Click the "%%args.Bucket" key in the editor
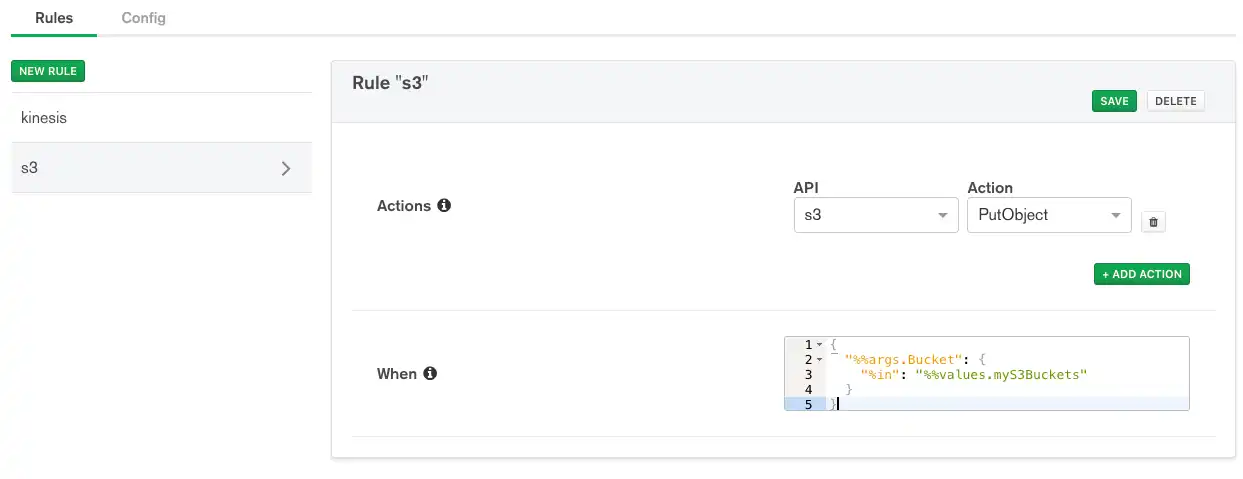The image size is (1243, 479). pos(898,359)
